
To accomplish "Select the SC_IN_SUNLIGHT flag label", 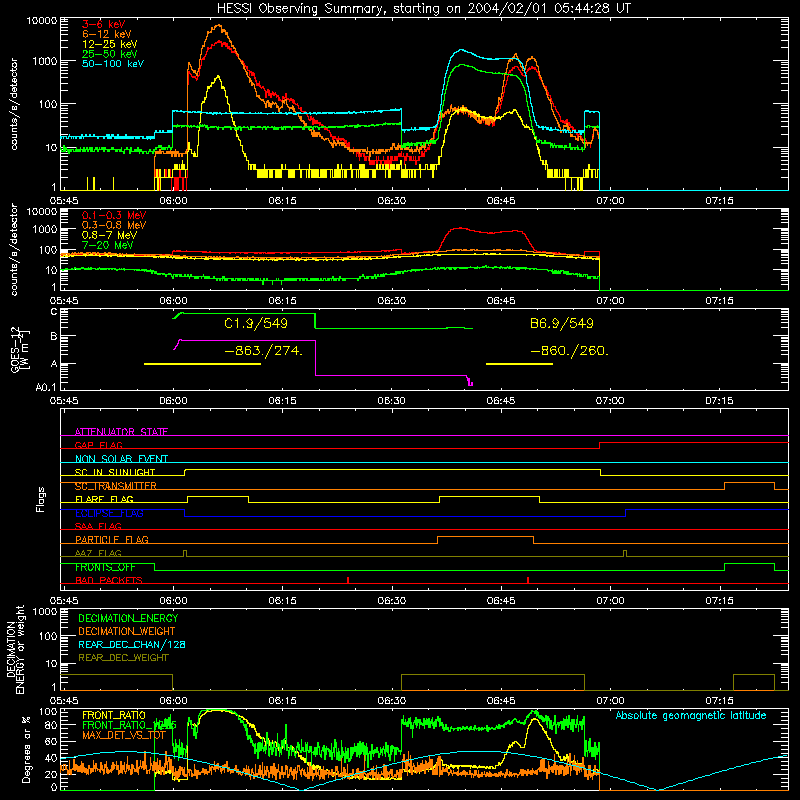I will pyautogui.click(x=115, y=472).
